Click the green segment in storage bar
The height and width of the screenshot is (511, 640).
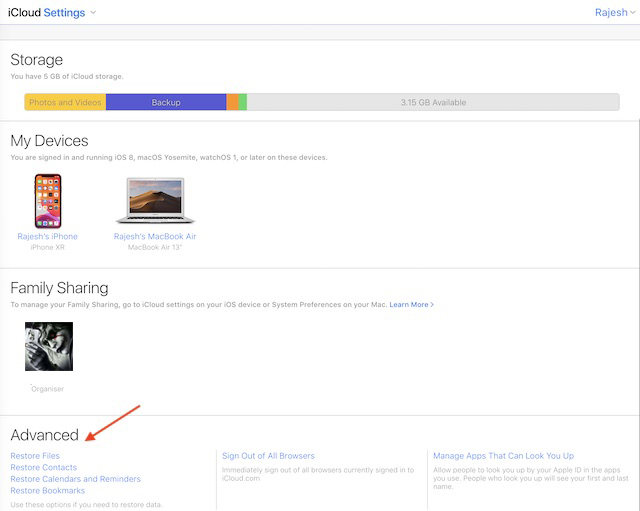click(x=243, y=102)
